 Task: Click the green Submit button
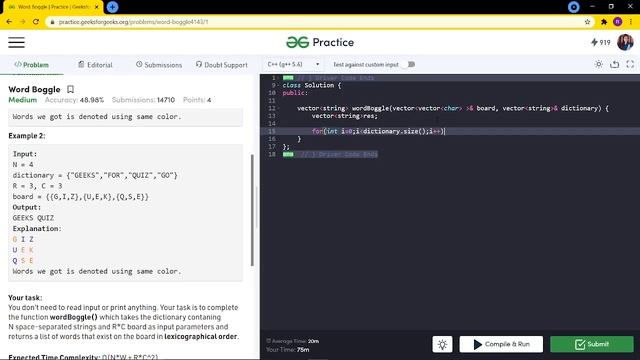point(592,344)
